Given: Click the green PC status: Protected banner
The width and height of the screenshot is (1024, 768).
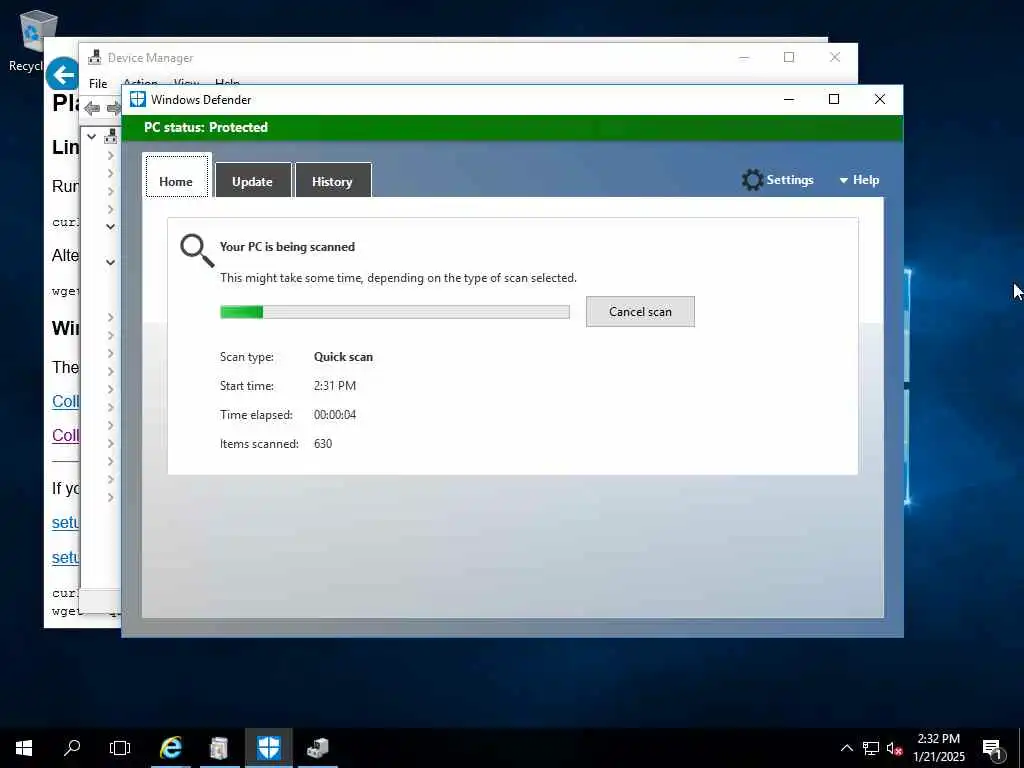Looking at the screenshot, I should pos(512,127).
